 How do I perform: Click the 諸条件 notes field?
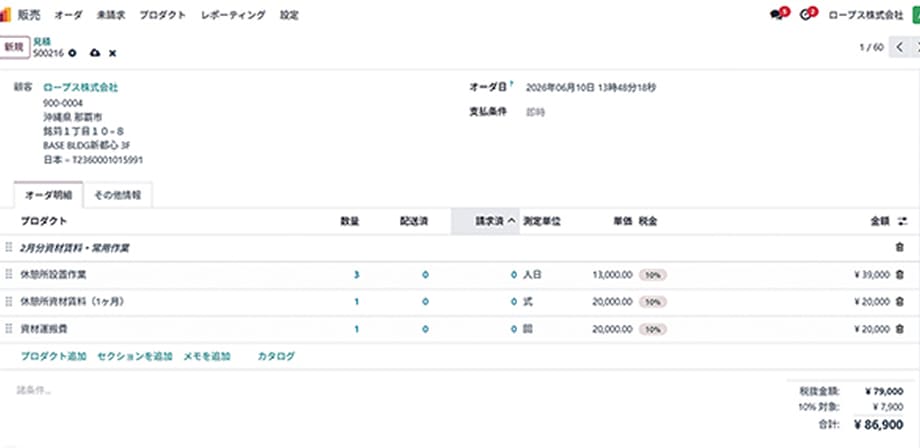(34, 390)
